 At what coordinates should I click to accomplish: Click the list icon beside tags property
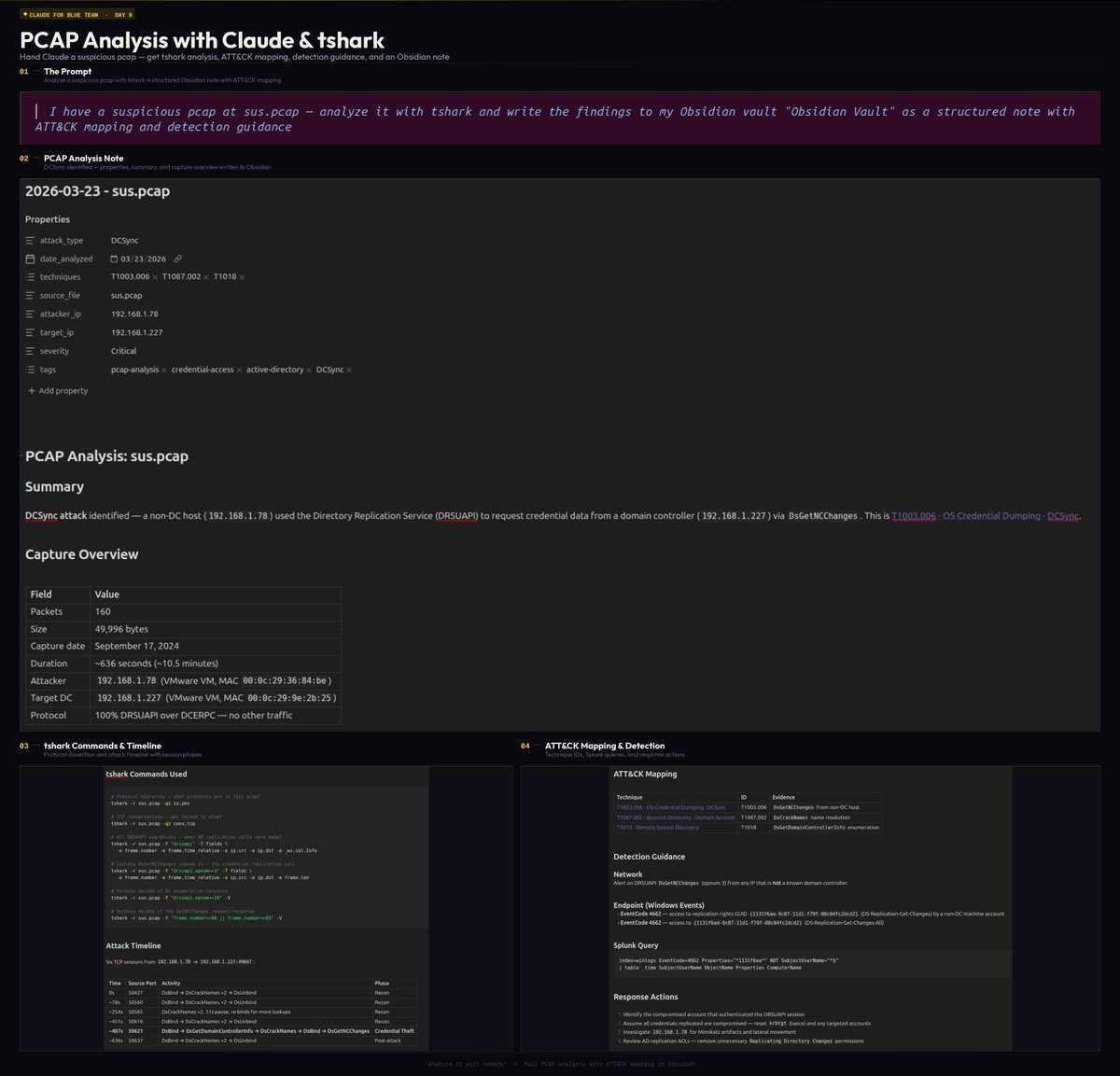(31, 370)
